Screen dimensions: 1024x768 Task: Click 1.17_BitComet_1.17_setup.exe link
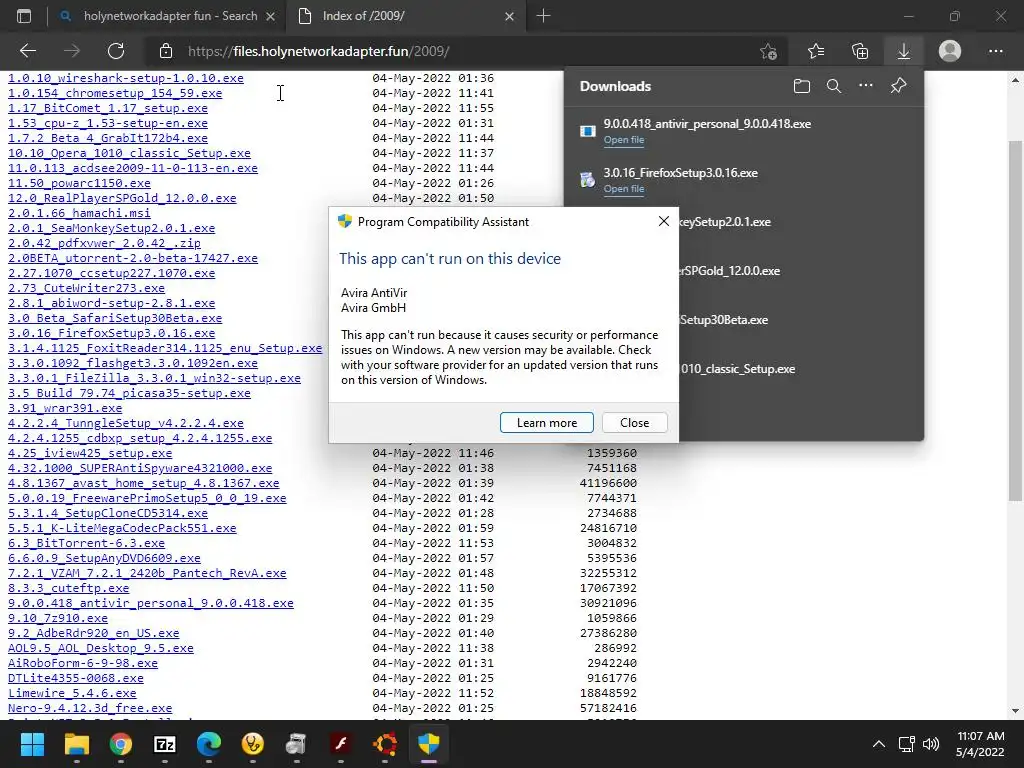coord(108,108)
